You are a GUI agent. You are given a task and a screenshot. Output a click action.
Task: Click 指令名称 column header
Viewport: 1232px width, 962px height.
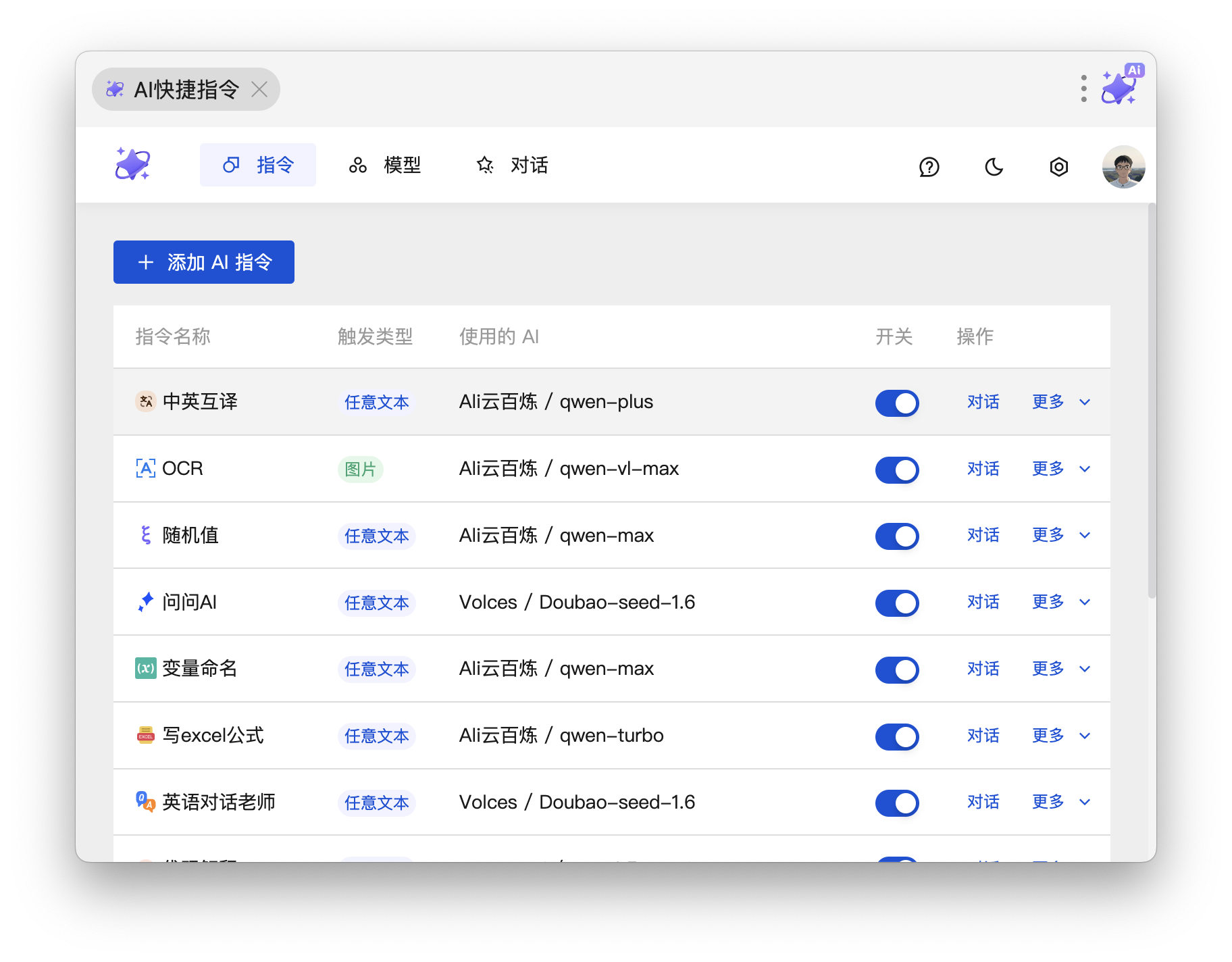[173, 336]
